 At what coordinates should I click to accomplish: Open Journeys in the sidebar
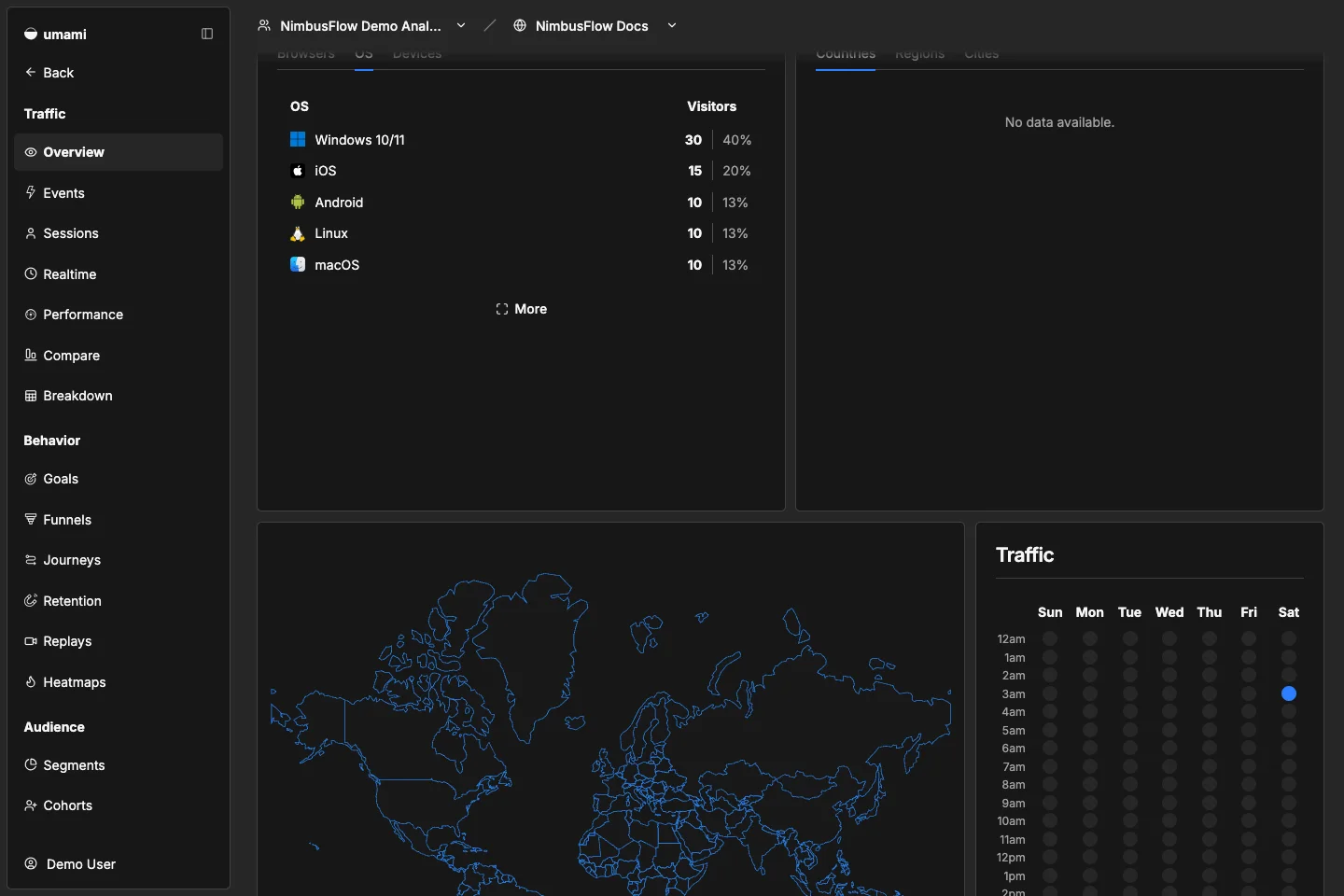click(119, 560)
